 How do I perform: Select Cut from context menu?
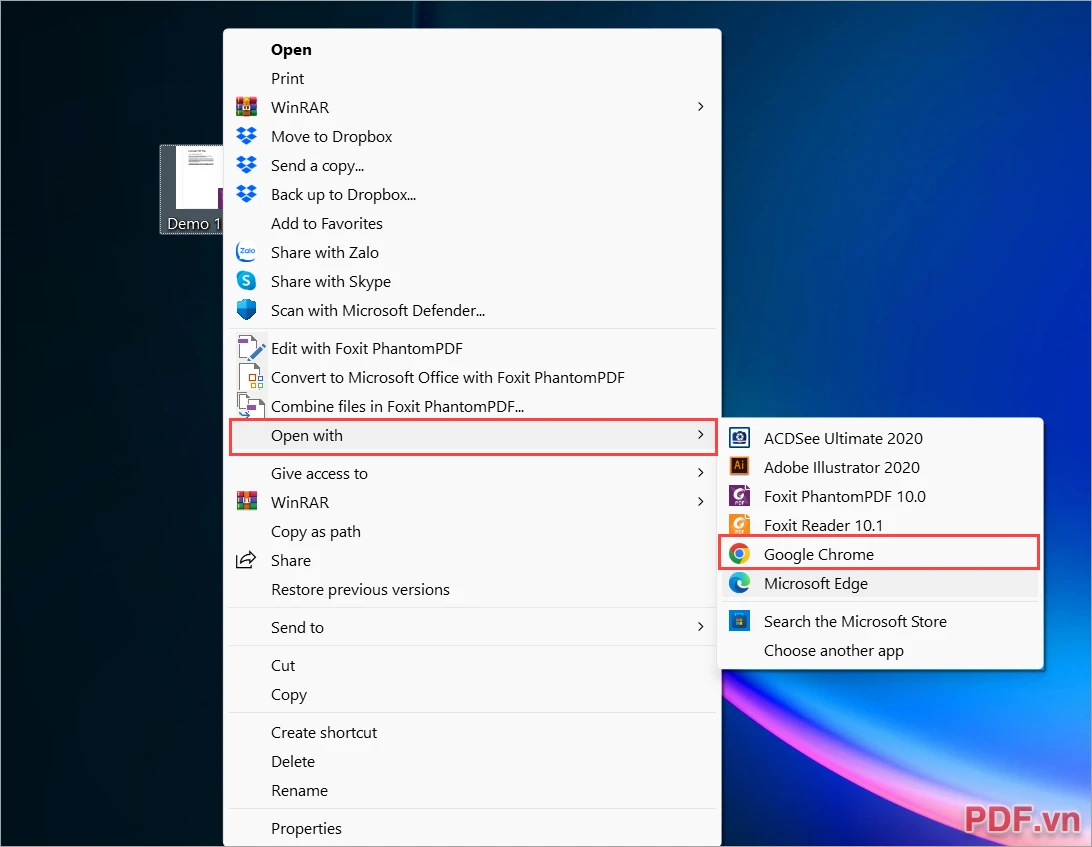(x=472, y=666)
